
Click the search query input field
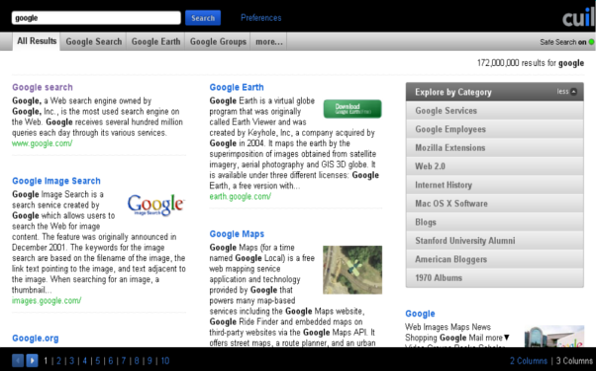click(96, 18)
